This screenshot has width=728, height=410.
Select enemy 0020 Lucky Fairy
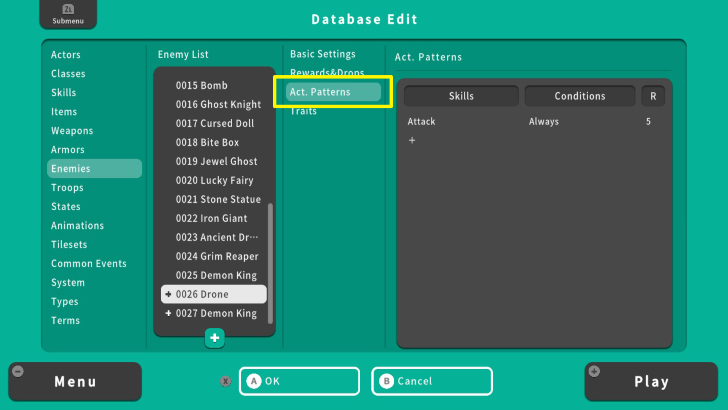point(214,181)
